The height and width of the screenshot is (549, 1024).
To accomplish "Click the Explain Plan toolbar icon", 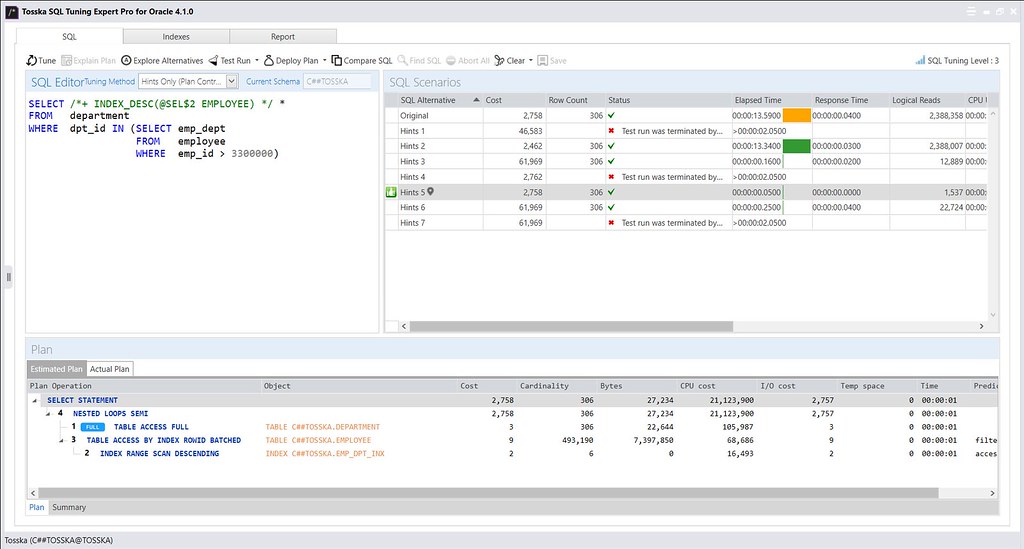I will point(66,61).
